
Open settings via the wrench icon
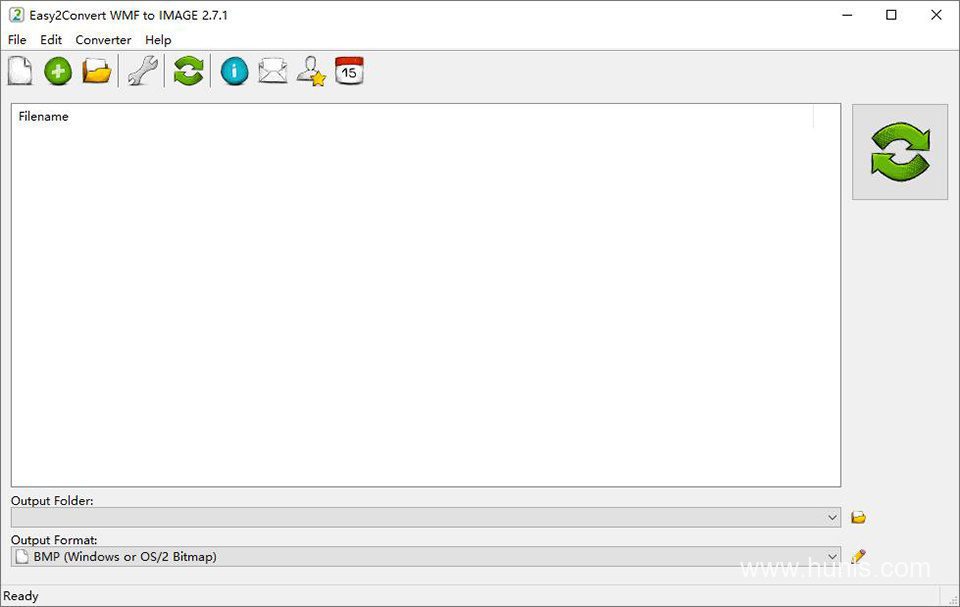click(143, 71)
